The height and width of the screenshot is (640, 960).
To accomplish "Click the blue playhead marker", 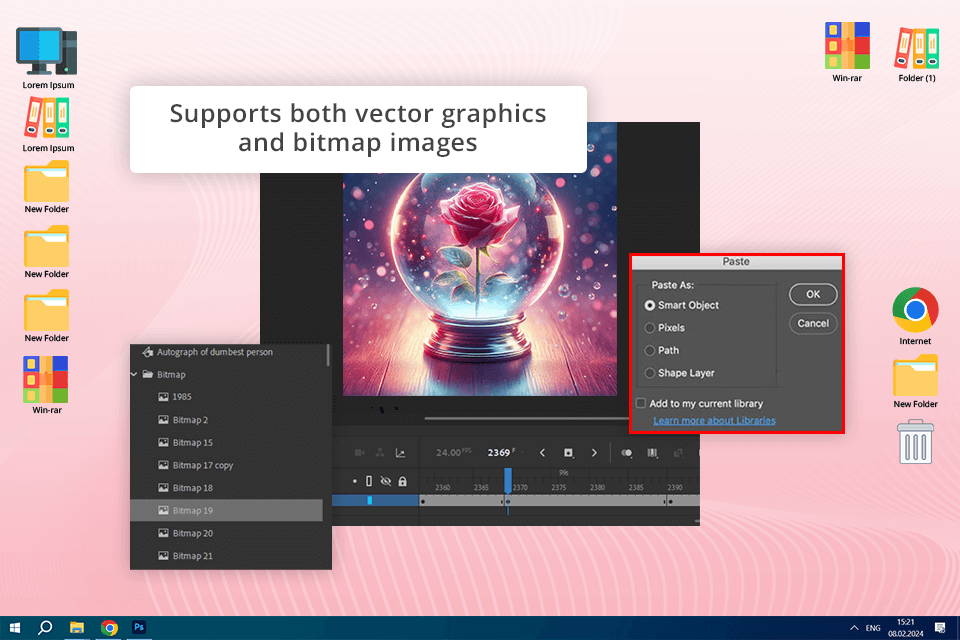I will [508, 480].
